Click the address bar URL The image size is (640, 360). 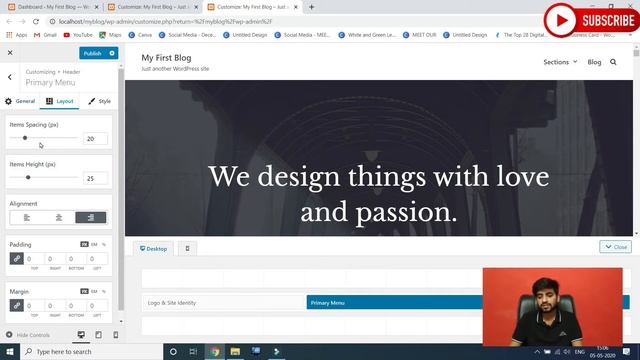pos(165,22)
